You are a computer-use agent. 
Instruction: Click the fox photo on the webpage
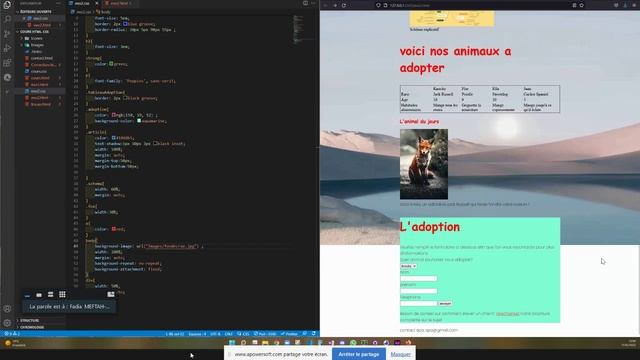point(424,164)
